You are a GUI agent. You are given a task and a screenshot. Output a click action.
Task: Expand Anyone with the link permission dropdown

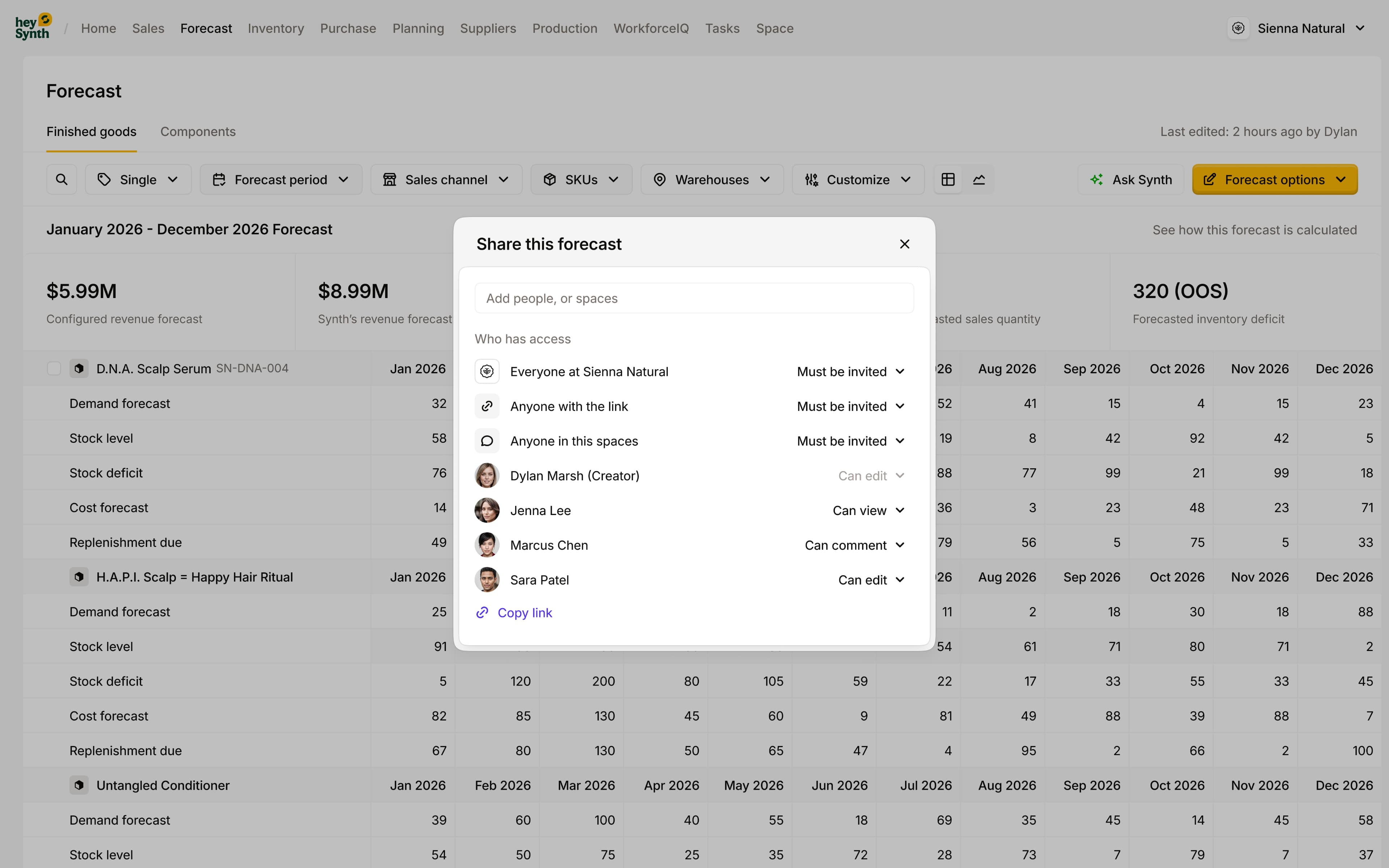[x=851, y=407]
